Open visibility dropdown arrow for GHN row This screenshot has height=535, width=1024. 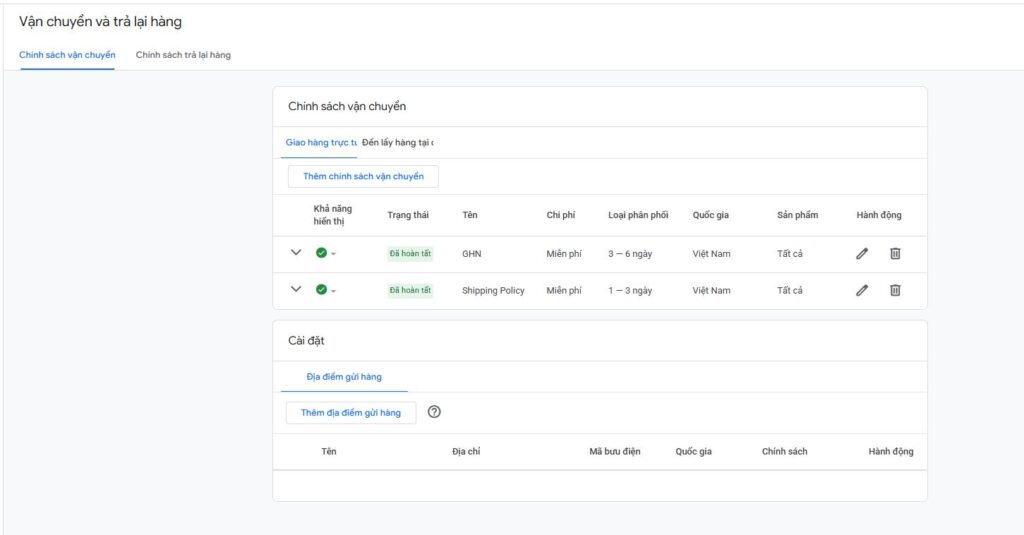[333, 254]
